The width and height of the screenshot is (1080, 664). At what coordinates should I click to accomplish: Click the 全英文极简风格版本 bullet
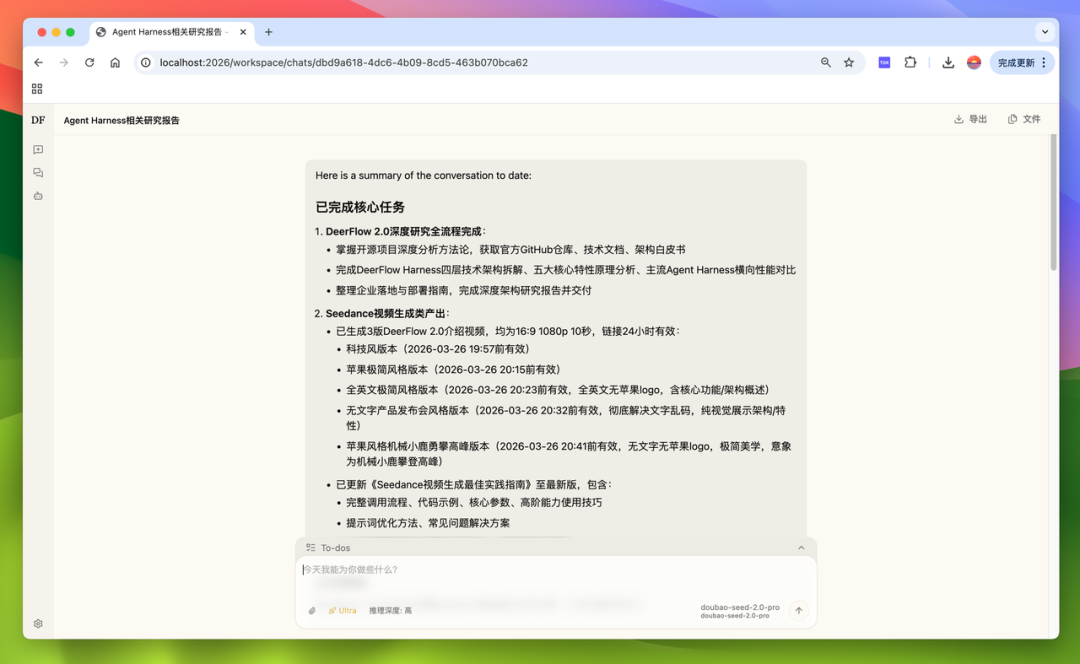[558, 390]
